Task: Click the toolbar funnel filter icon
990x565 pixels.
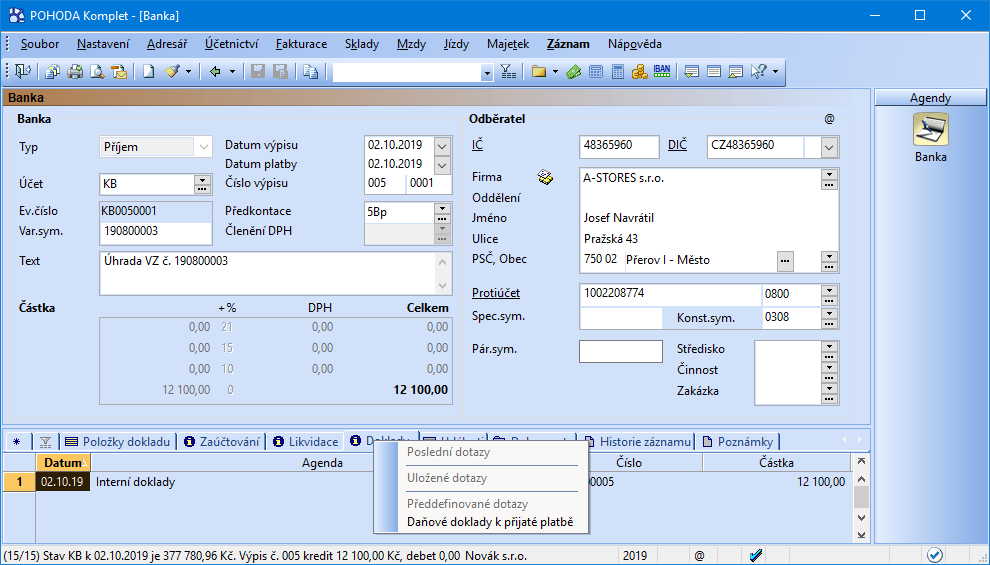Action: click(x=508, y=71)
